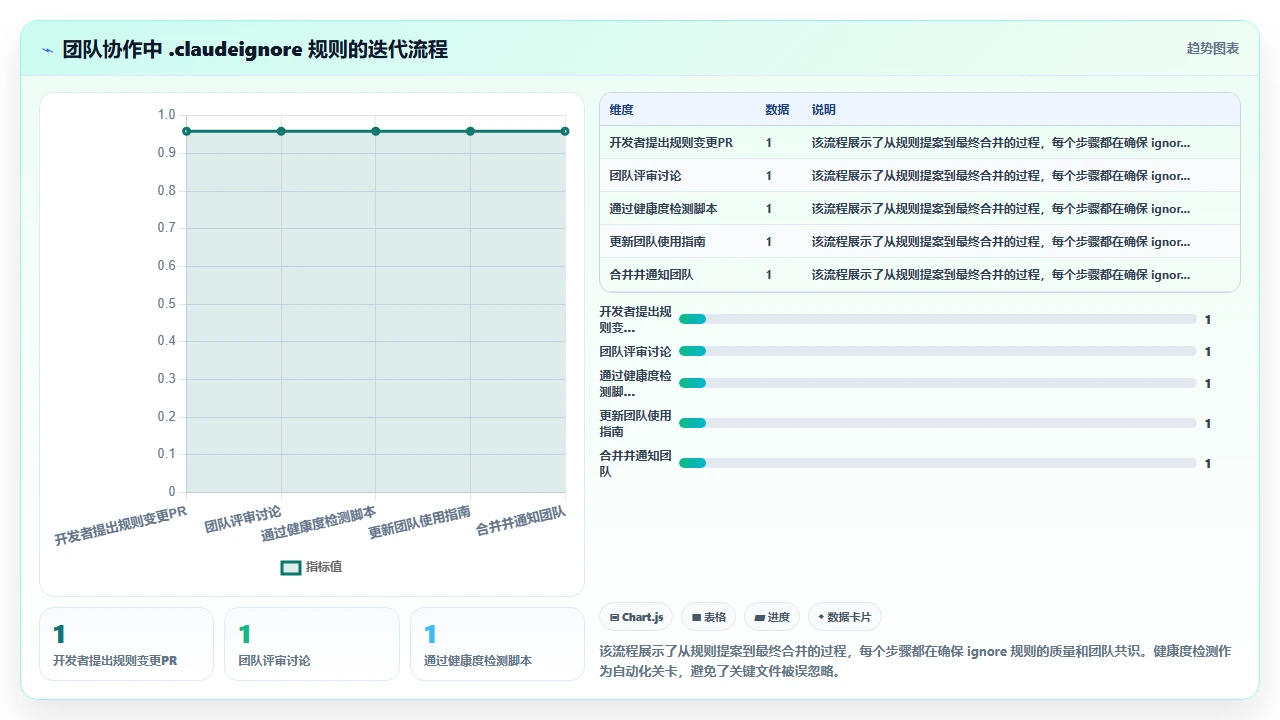The width and height of the screenshot is (1280, 720).
Task: Click description cell in 合并并通知团队 row
Action: (1001, 275)
